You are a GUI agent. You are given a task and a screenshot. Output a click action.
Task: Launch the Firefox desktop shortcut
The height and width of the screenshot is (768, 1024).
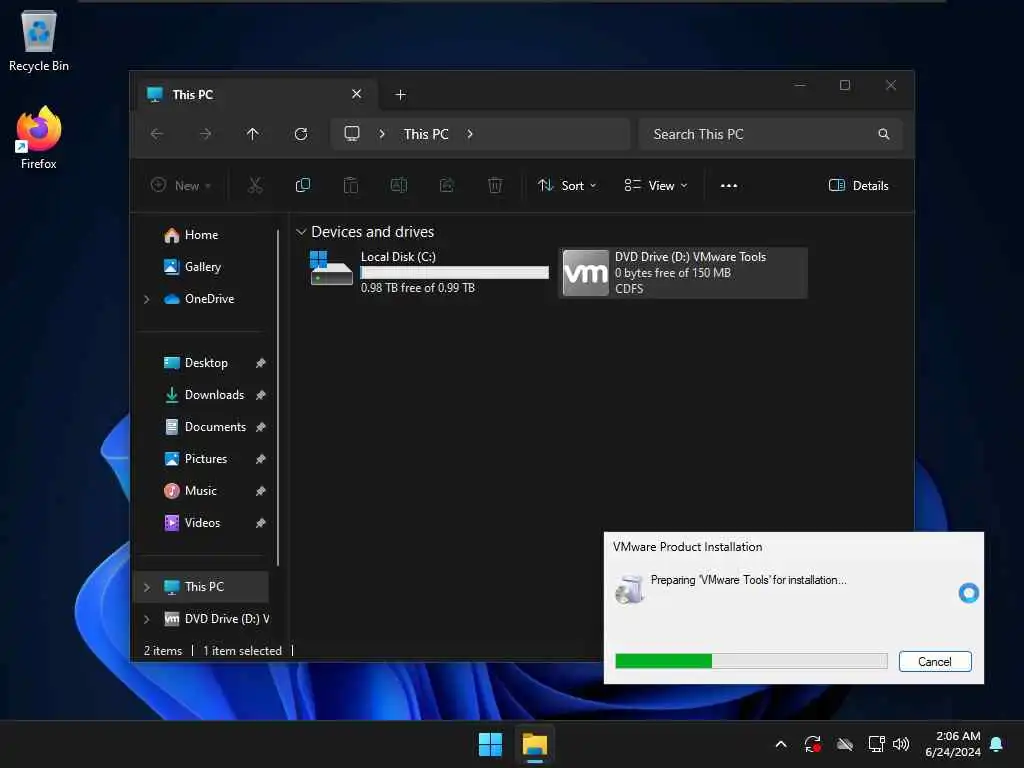(x=39, y=138)
